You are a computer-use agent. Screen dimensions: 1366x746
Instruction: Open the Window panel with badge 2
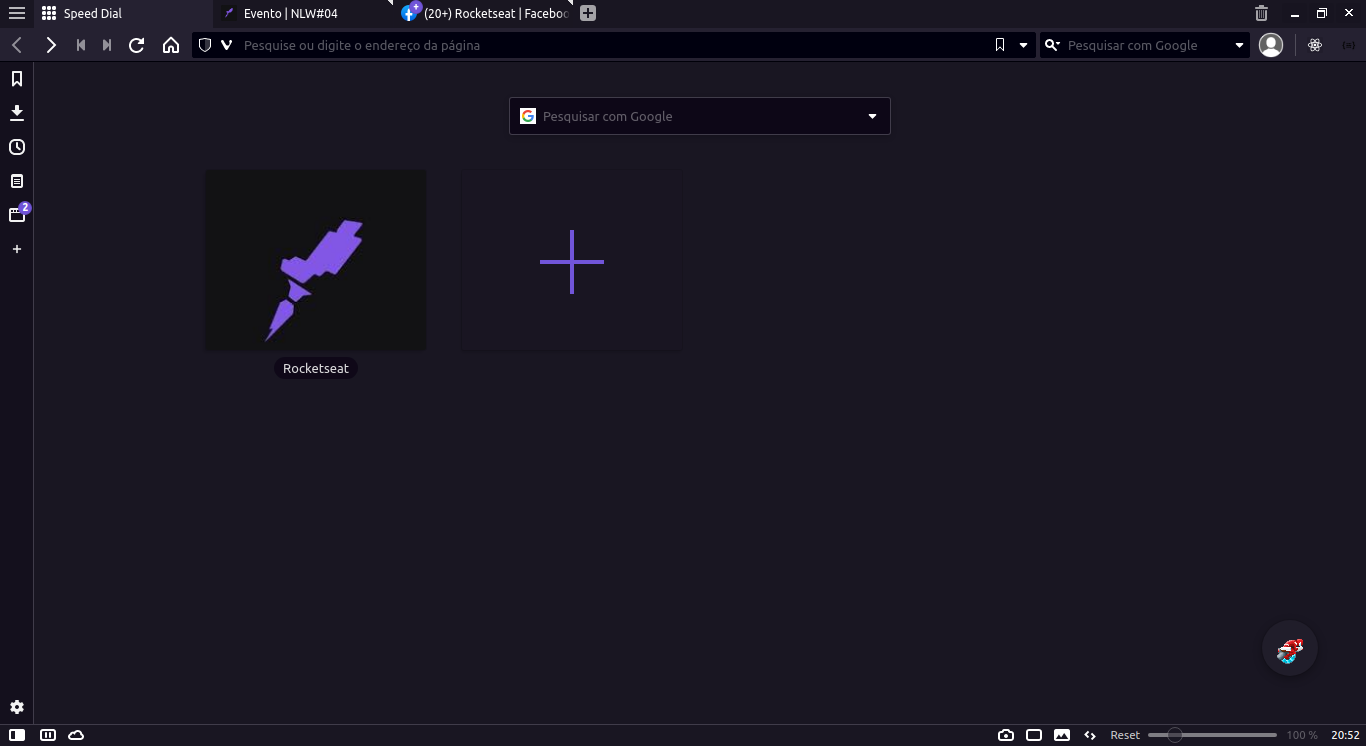17,214
